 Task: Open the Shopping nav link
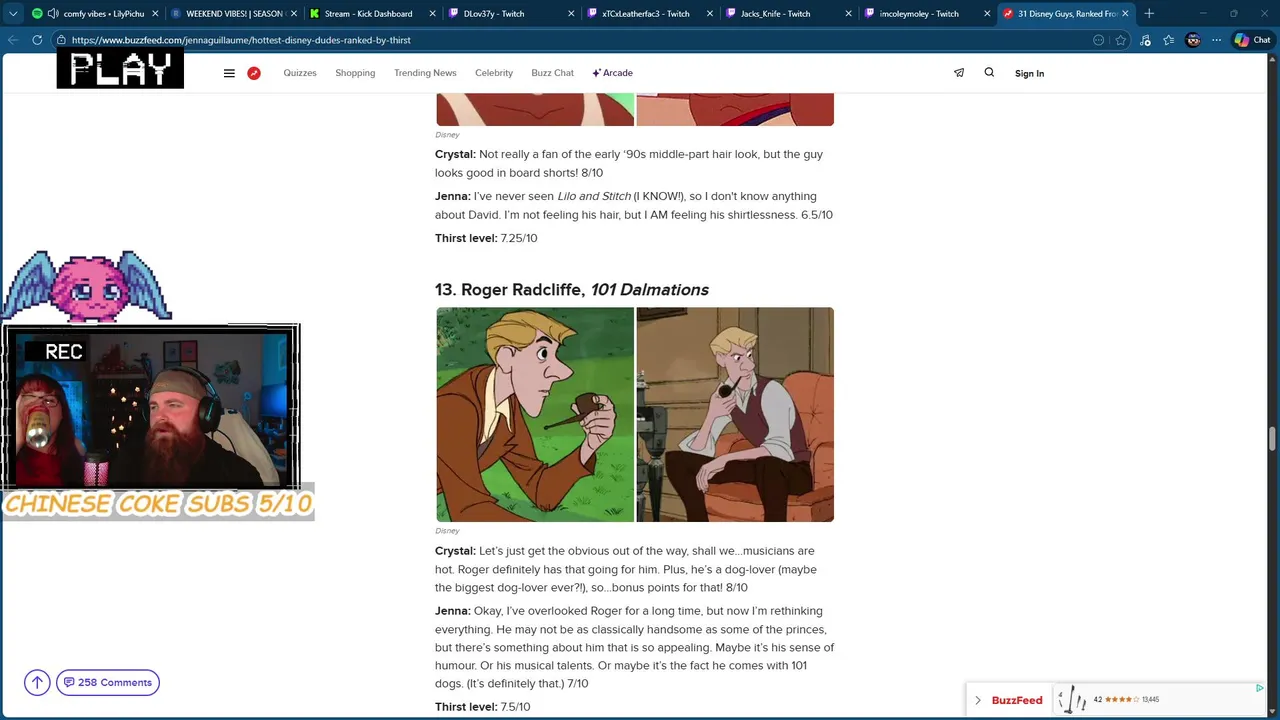tap(355, 73)
